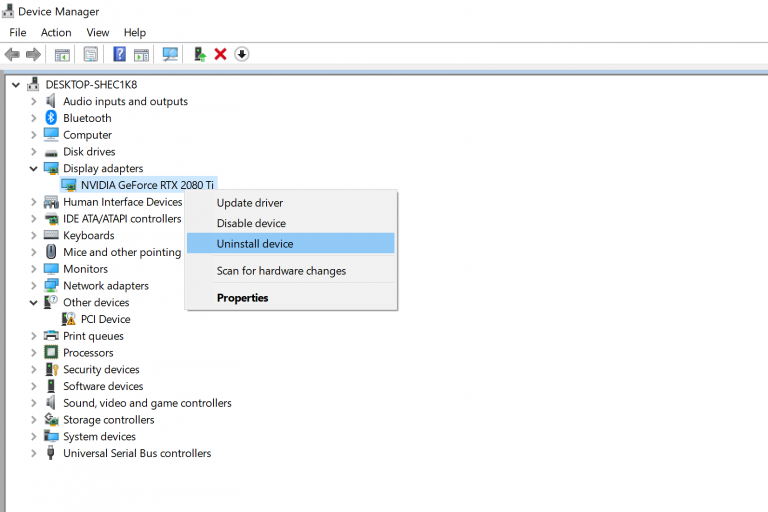768x512 pixels.
Task: Collapse the Other devices category
Action: point(34,302)
